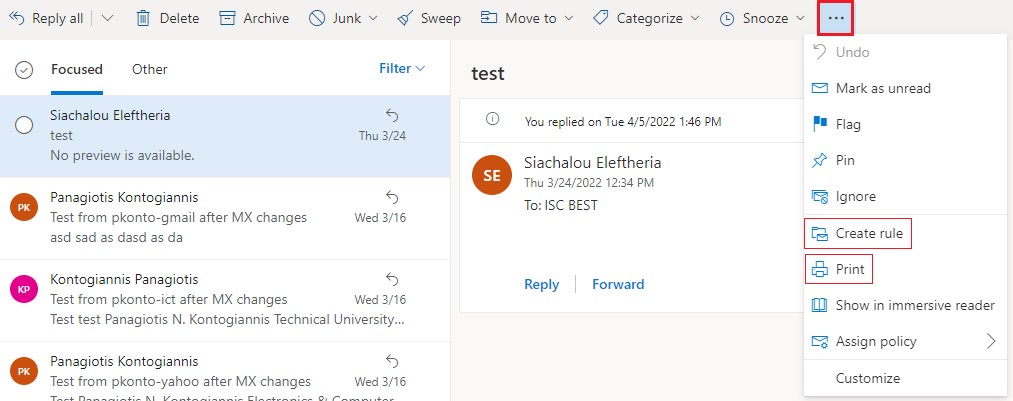The width and height of the screenshot is (1013, 401).
Task: Pin the message using Pin icon
Action: coord(820,161)
